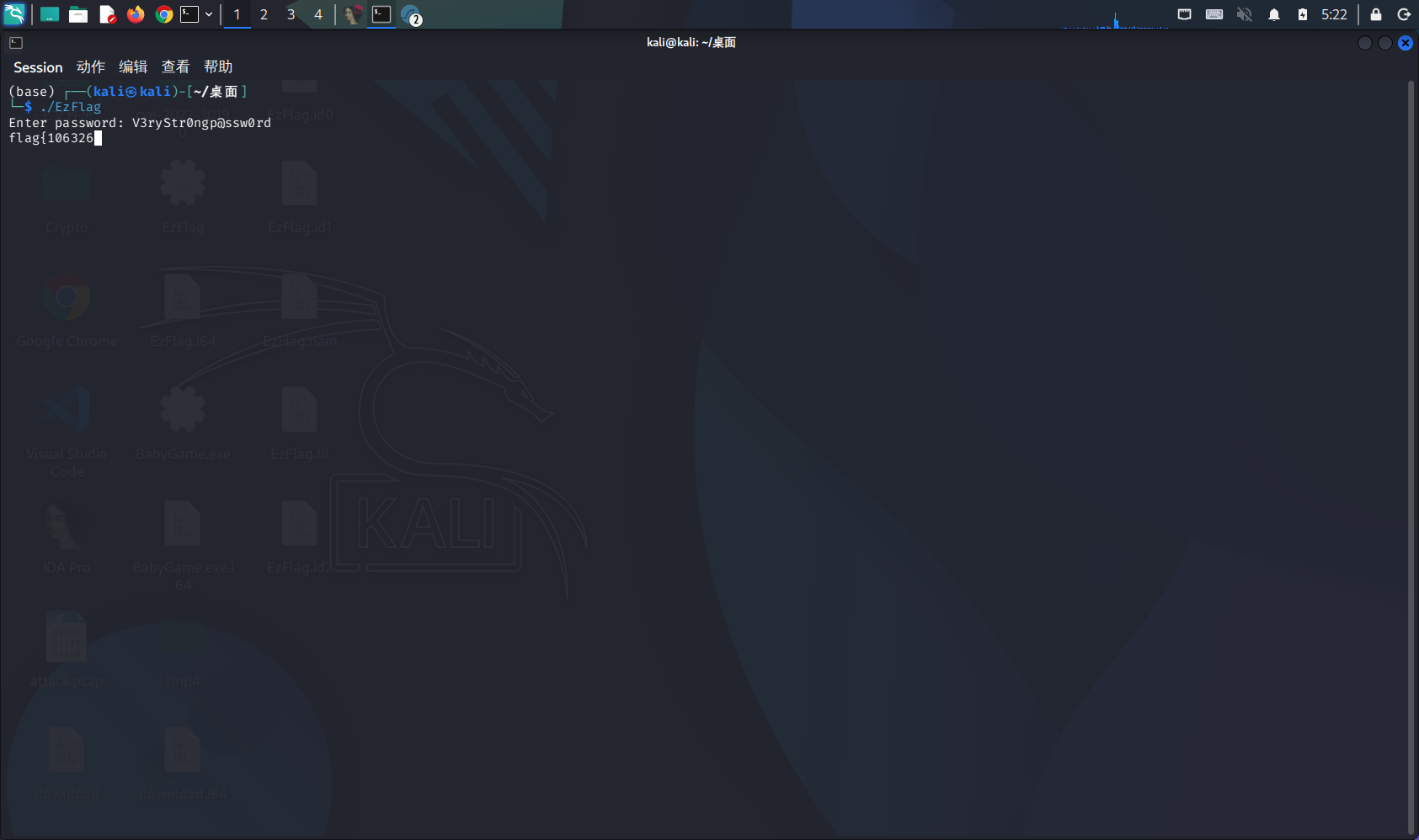
Task: Open the notifications bell icon
Action: pyautogui.click(x=1273, y=14)
